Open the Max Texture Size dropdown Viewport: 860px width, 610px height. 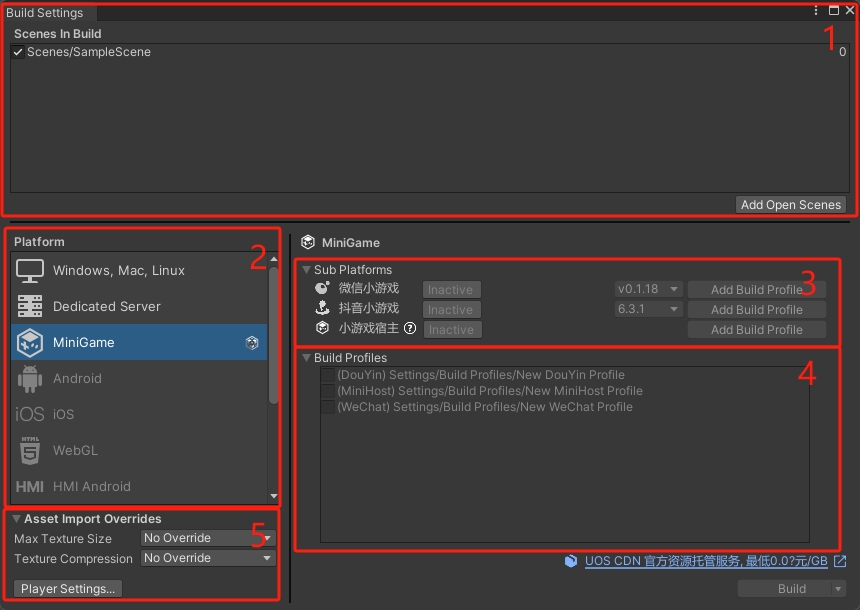[x=208, y=538]
